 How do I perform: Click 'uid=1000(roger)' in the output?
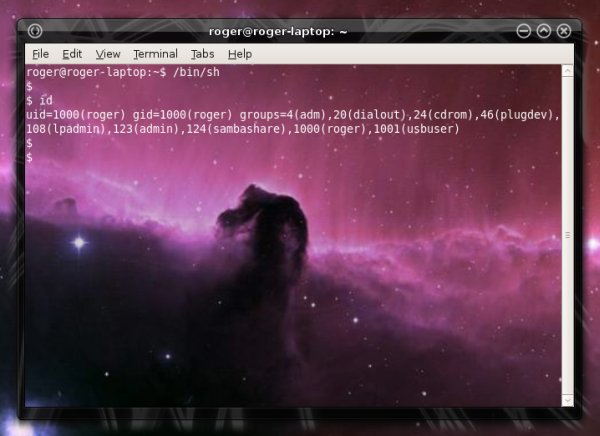pyautogui.click(x=76, y=115)
